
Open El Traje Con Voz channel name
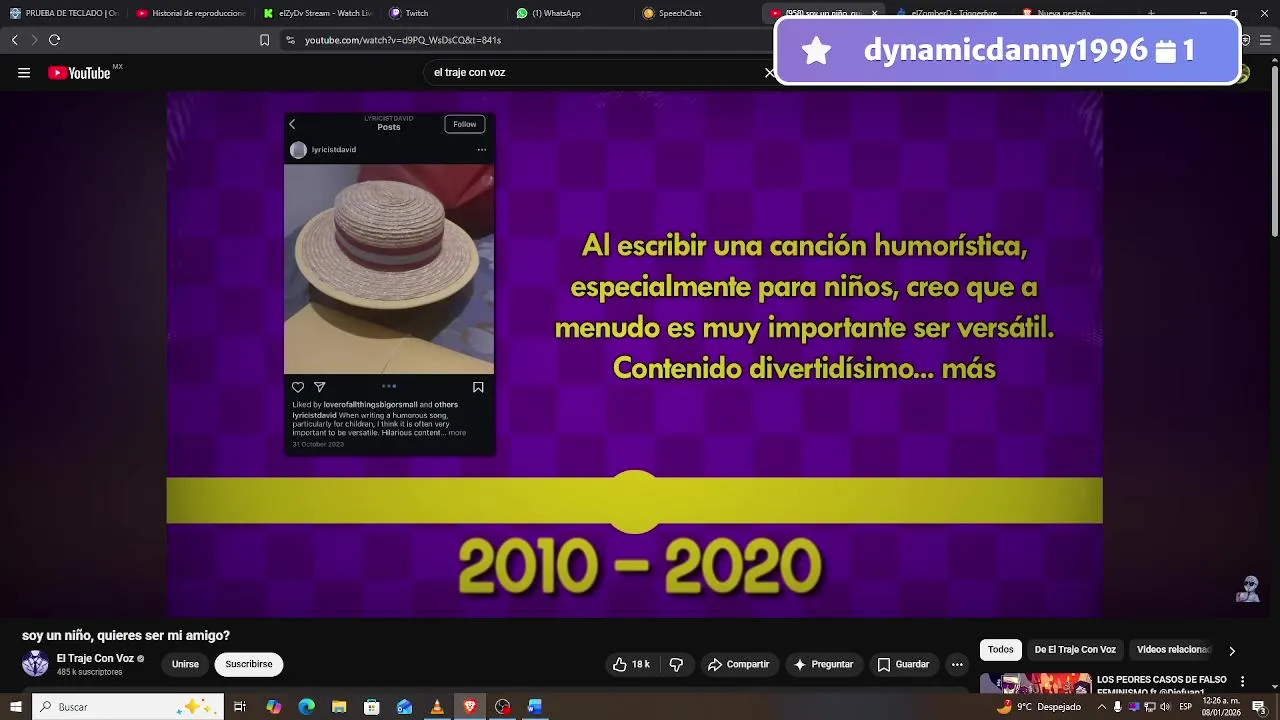(x=95, y=658)
